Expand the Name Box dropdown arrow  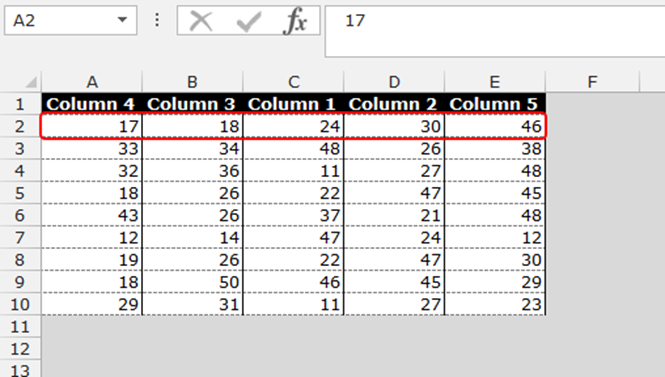click(122, 20)
